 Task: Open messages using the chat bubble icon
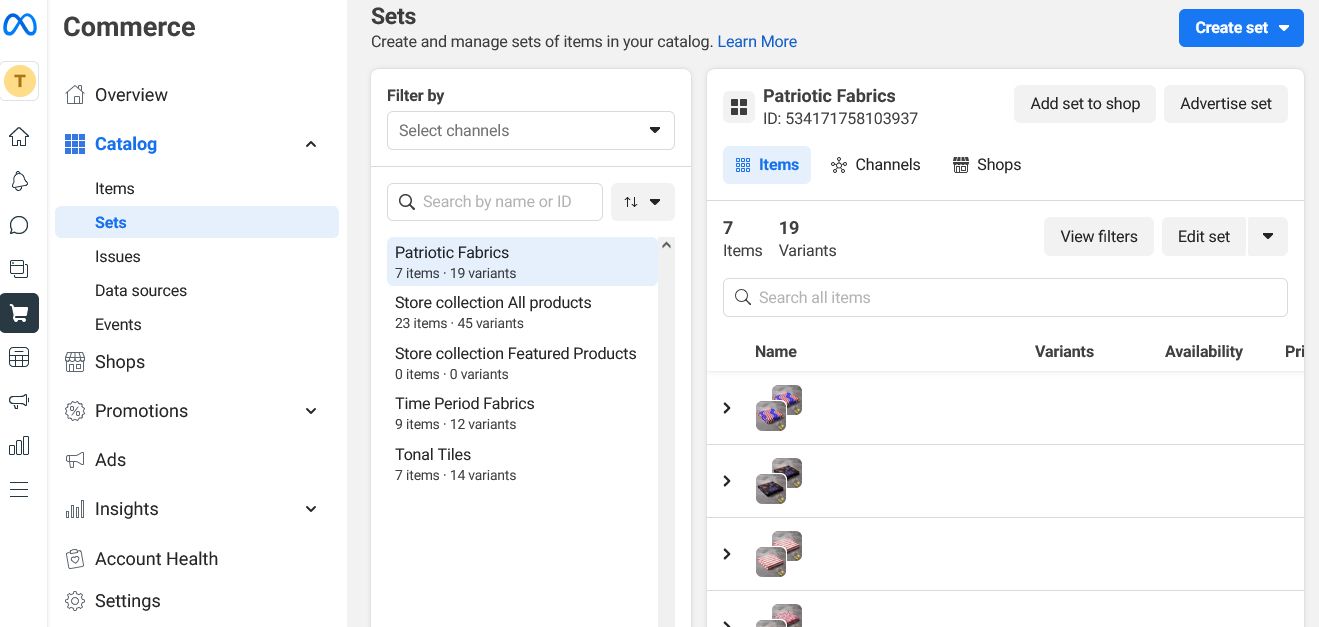(x=19, y=225)
